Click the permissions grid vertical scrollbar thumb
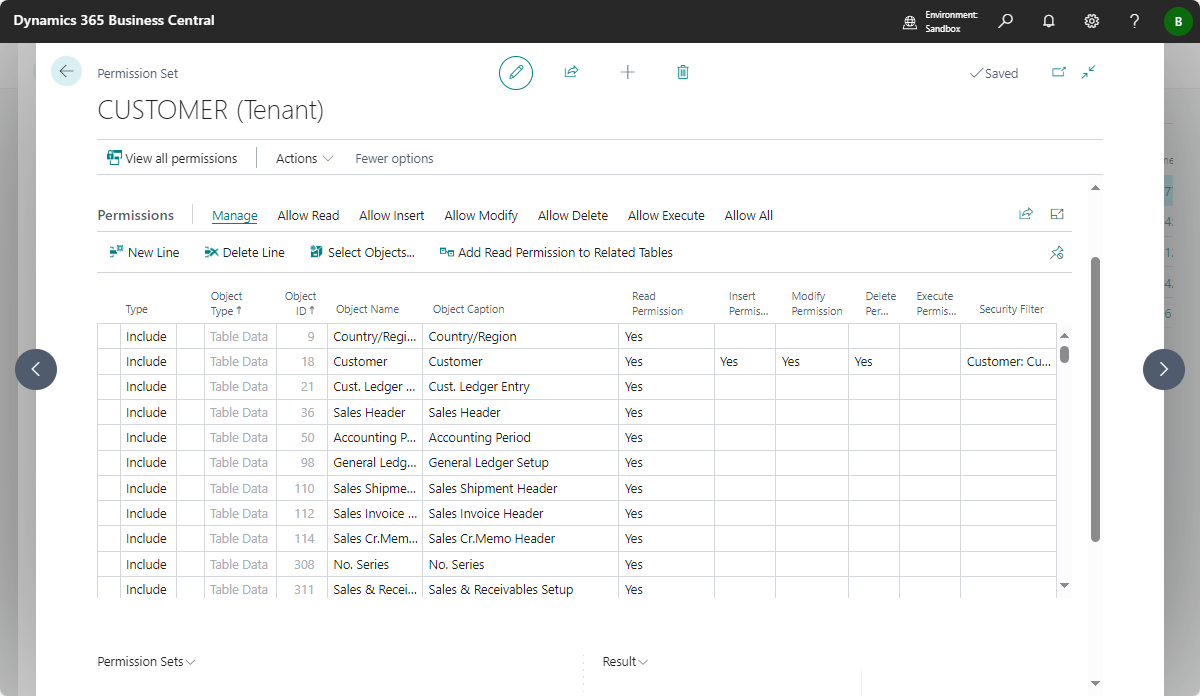The height and width of the screenshot is (696, 1200). click(x=1064, y=354)
